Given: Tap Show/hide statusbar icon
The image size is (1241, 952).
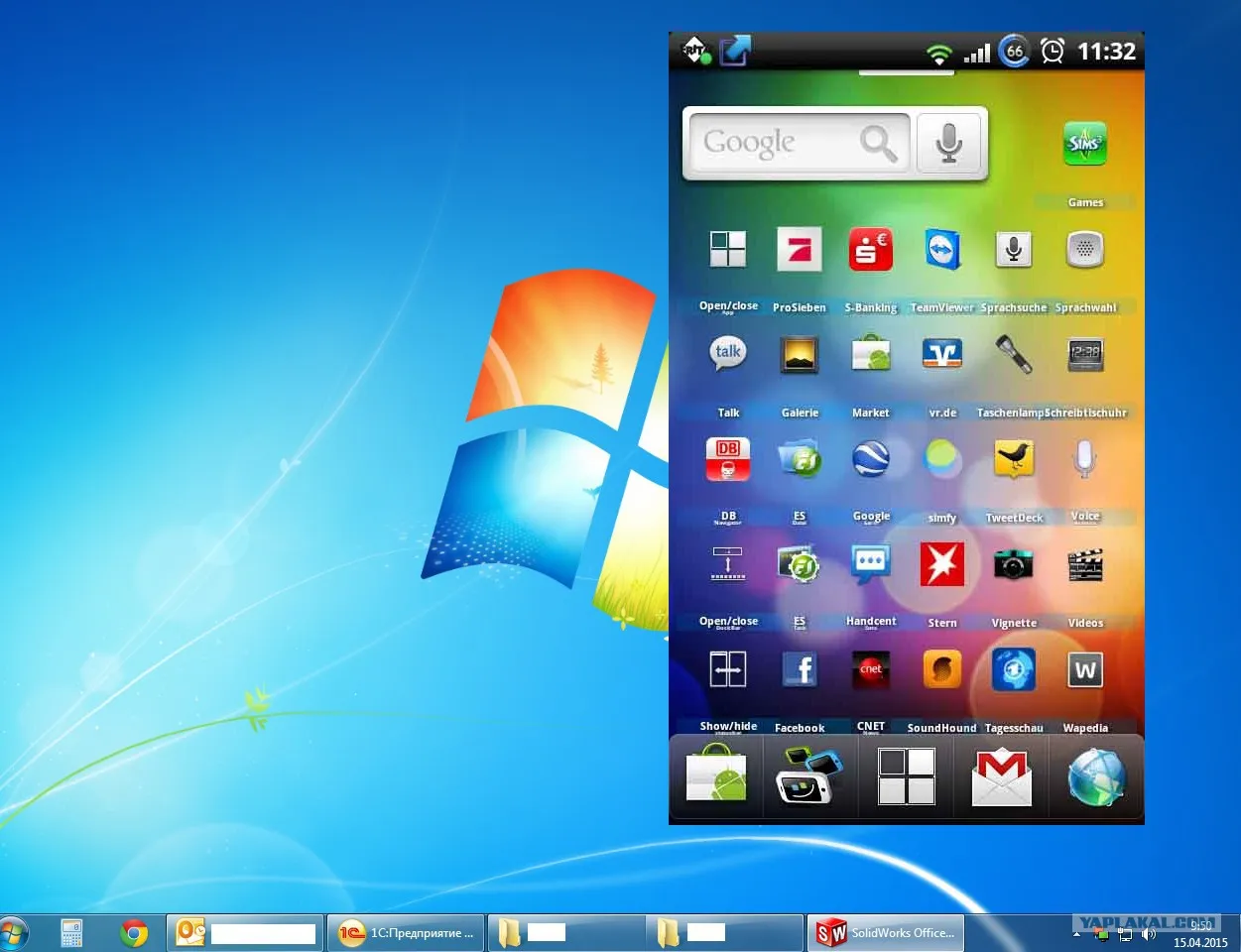Looking at the screenshot, I should pyautogui.click(x=728, y=669).
